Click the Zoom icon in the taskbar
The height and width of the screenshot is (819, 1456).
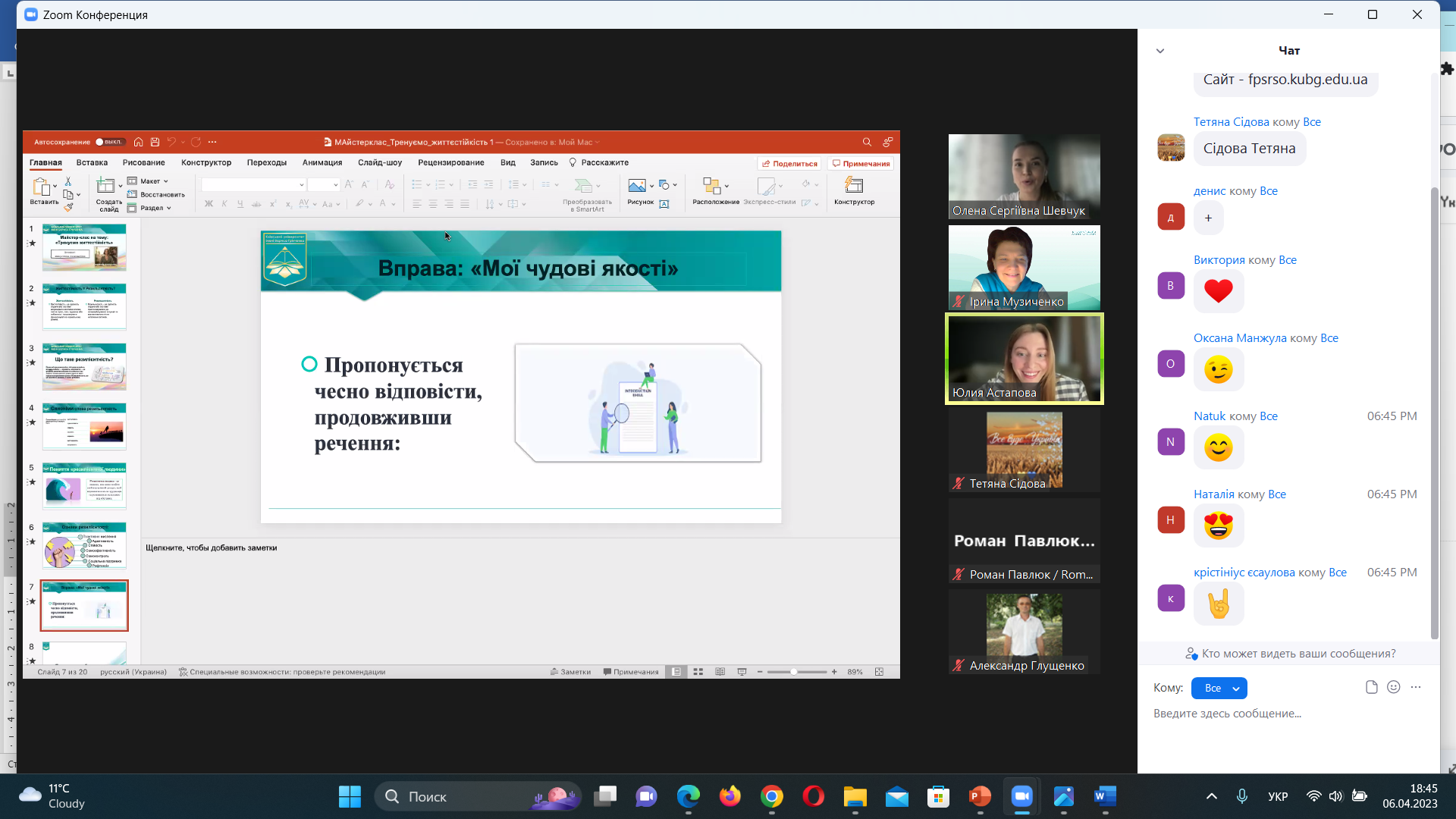click(x=1021, y=796)
